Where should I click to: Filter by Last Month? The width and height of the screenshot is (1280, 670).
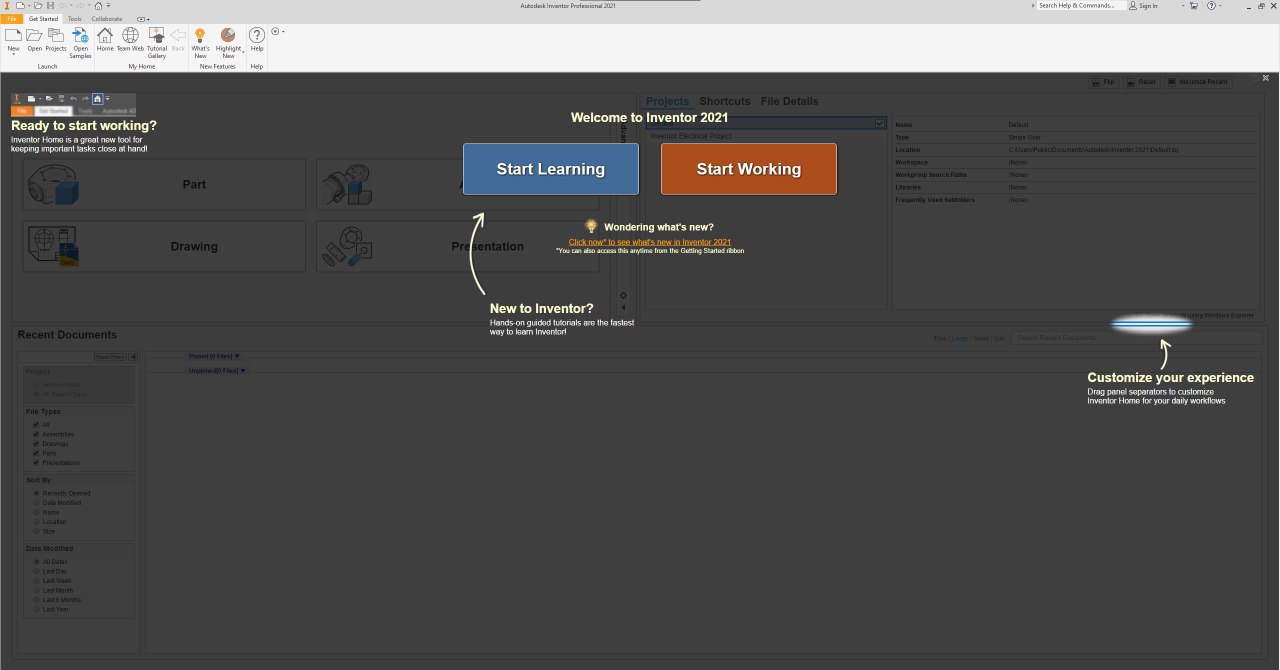36,590
